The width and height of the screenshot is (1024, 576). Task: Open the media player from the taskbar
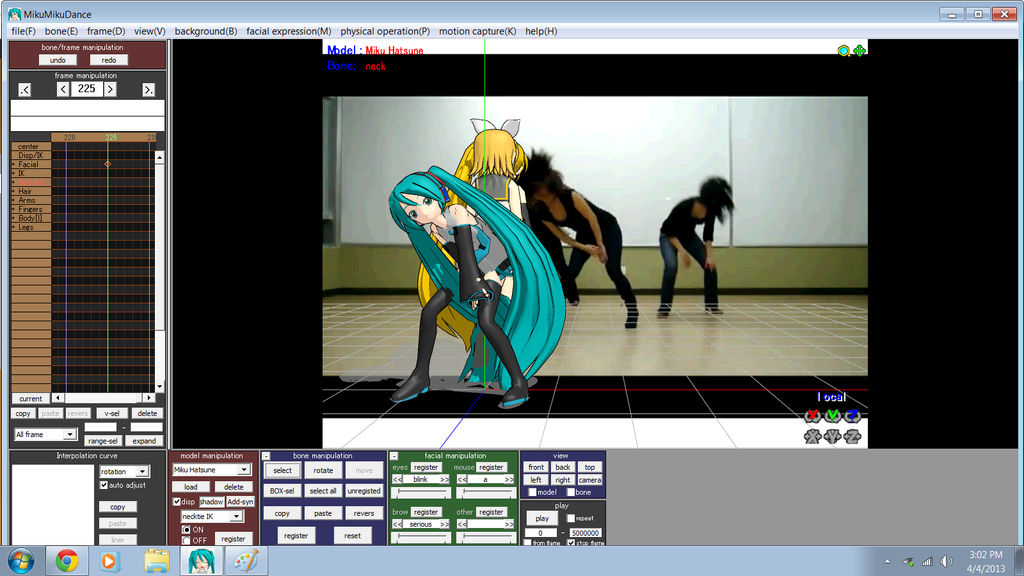pos(110,561)
